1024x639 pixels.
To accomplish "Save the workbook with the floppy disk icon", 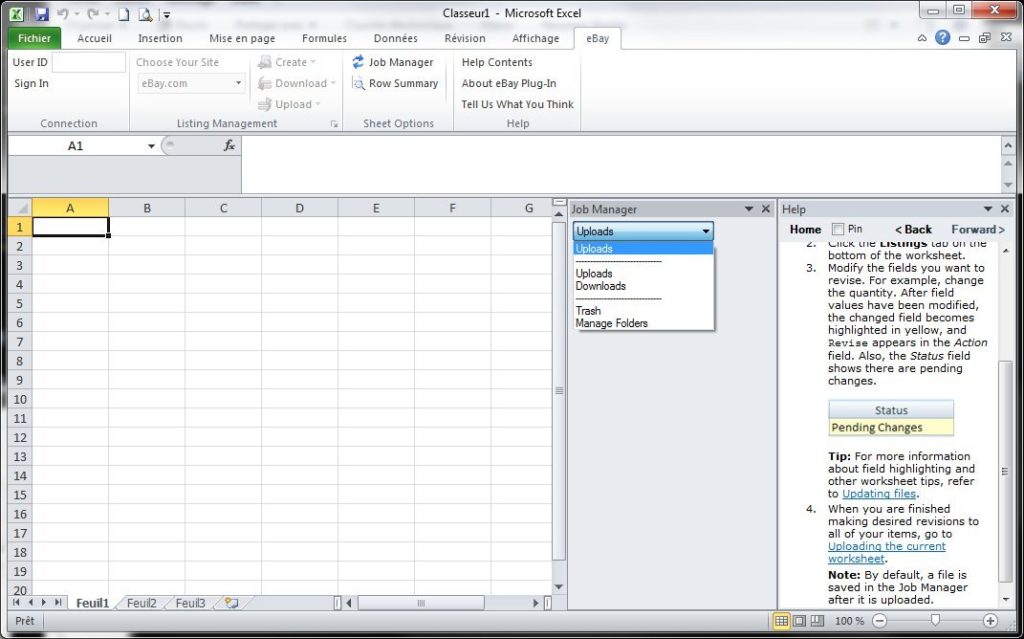I will click(41, 13).
